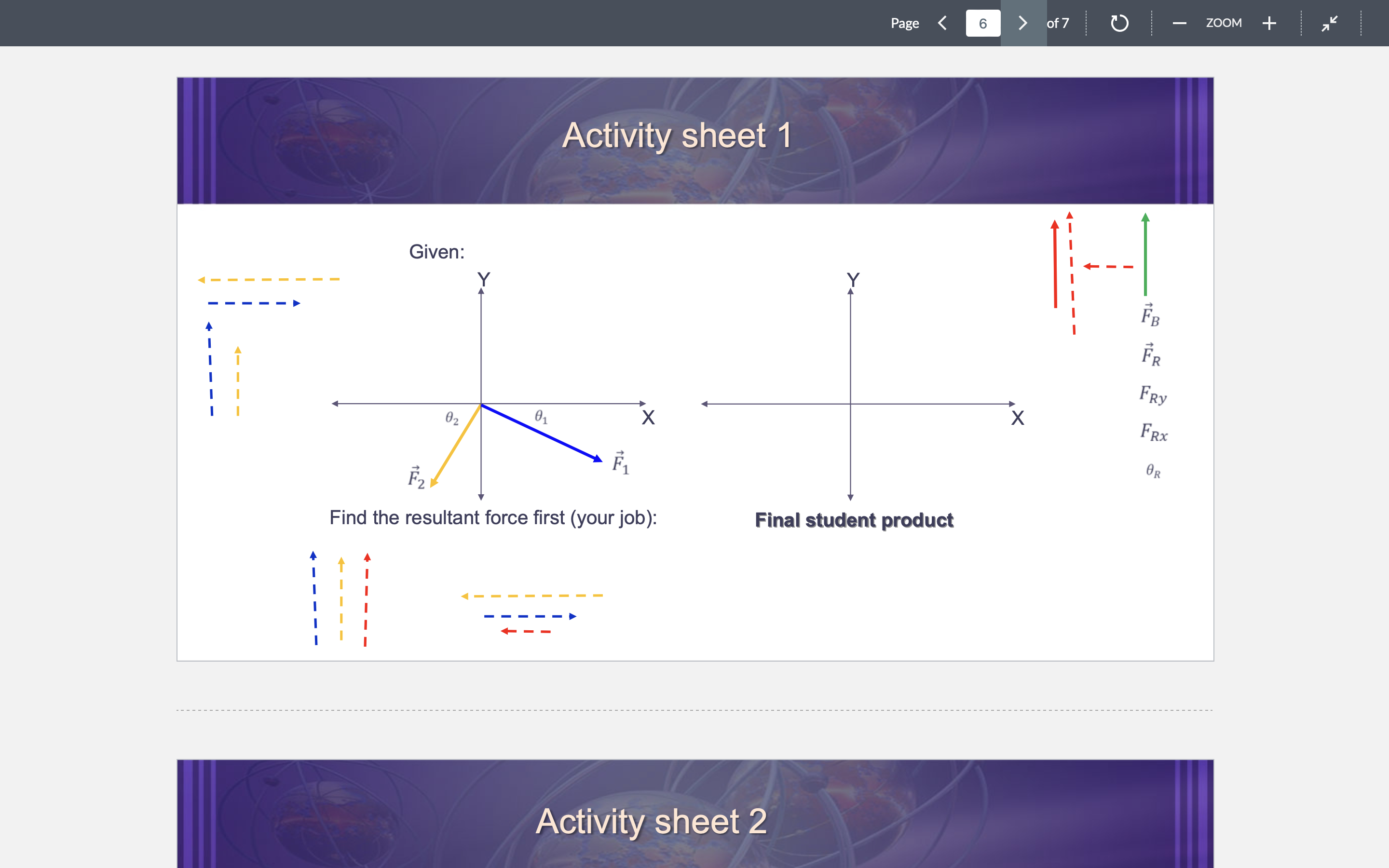Screen dimensions: 1389x868
Task: Click the Given: text label
Action: tap(437, 251)
